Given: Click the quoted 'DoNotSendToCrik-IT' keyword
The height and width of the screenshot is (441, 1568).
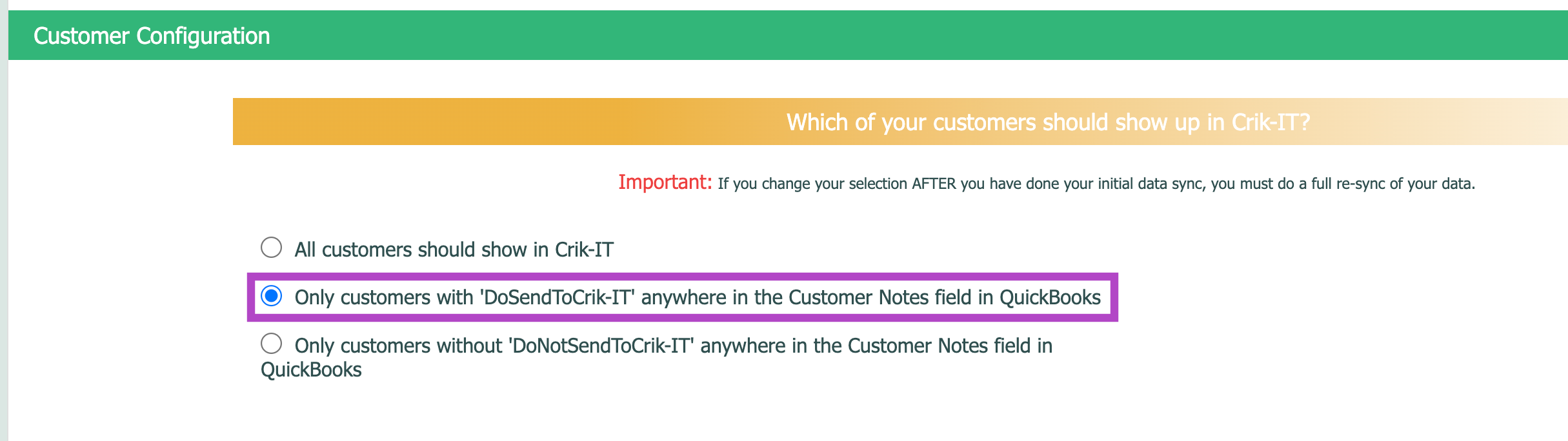Looking at the screenshot, I should 601,346.
